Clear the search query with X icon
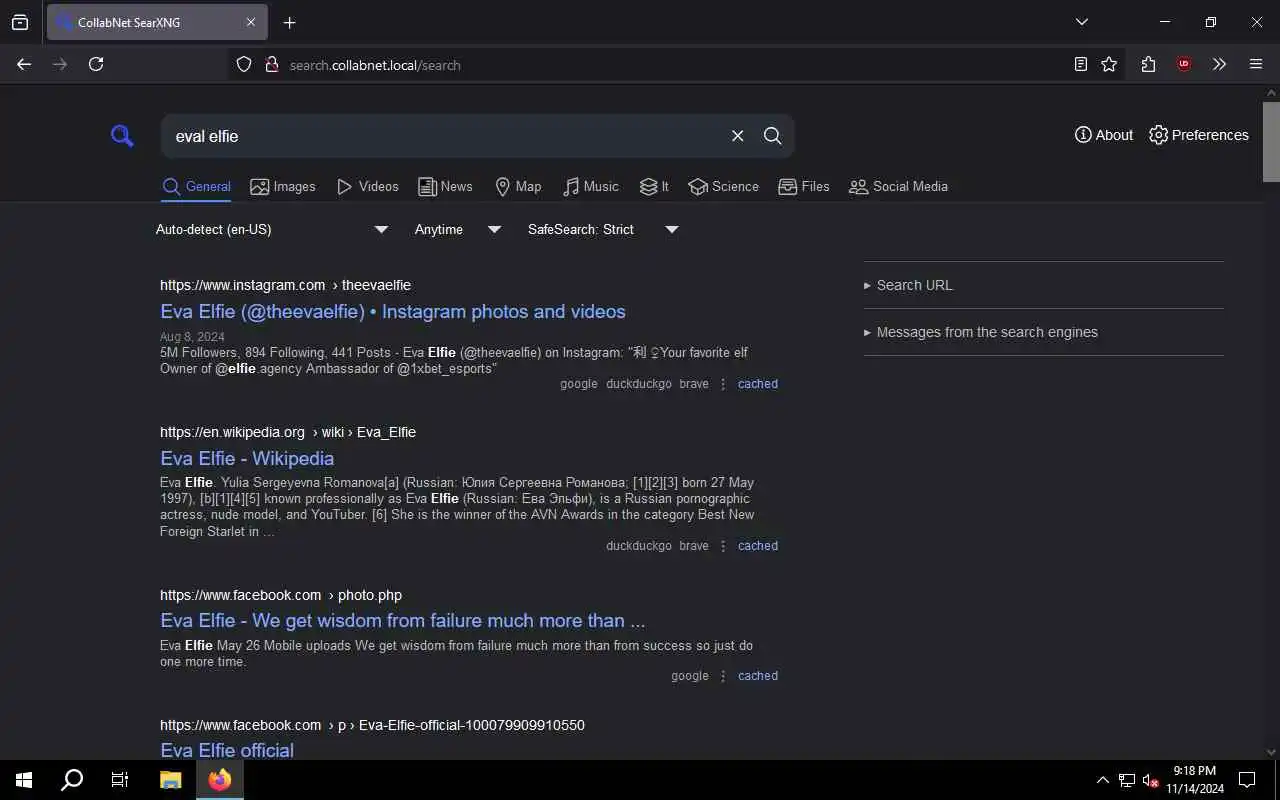Image resolution: width=1280 pixels, height=800 pixels. coord(738,136)
